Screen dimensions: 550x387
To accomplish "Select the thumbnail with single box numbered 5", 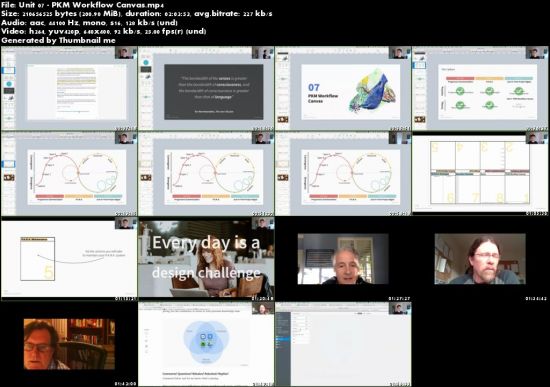I will (69, 259).
